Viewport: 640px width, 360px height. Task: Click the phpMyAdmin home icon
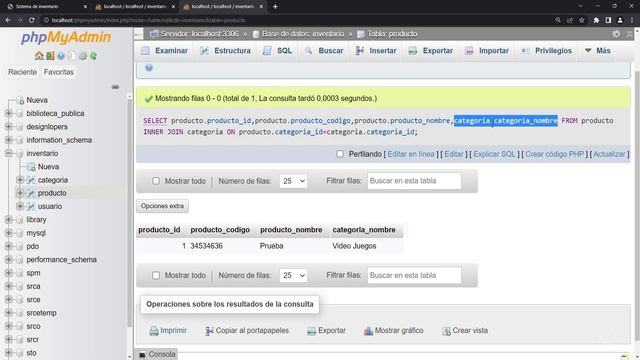[39, 56]
